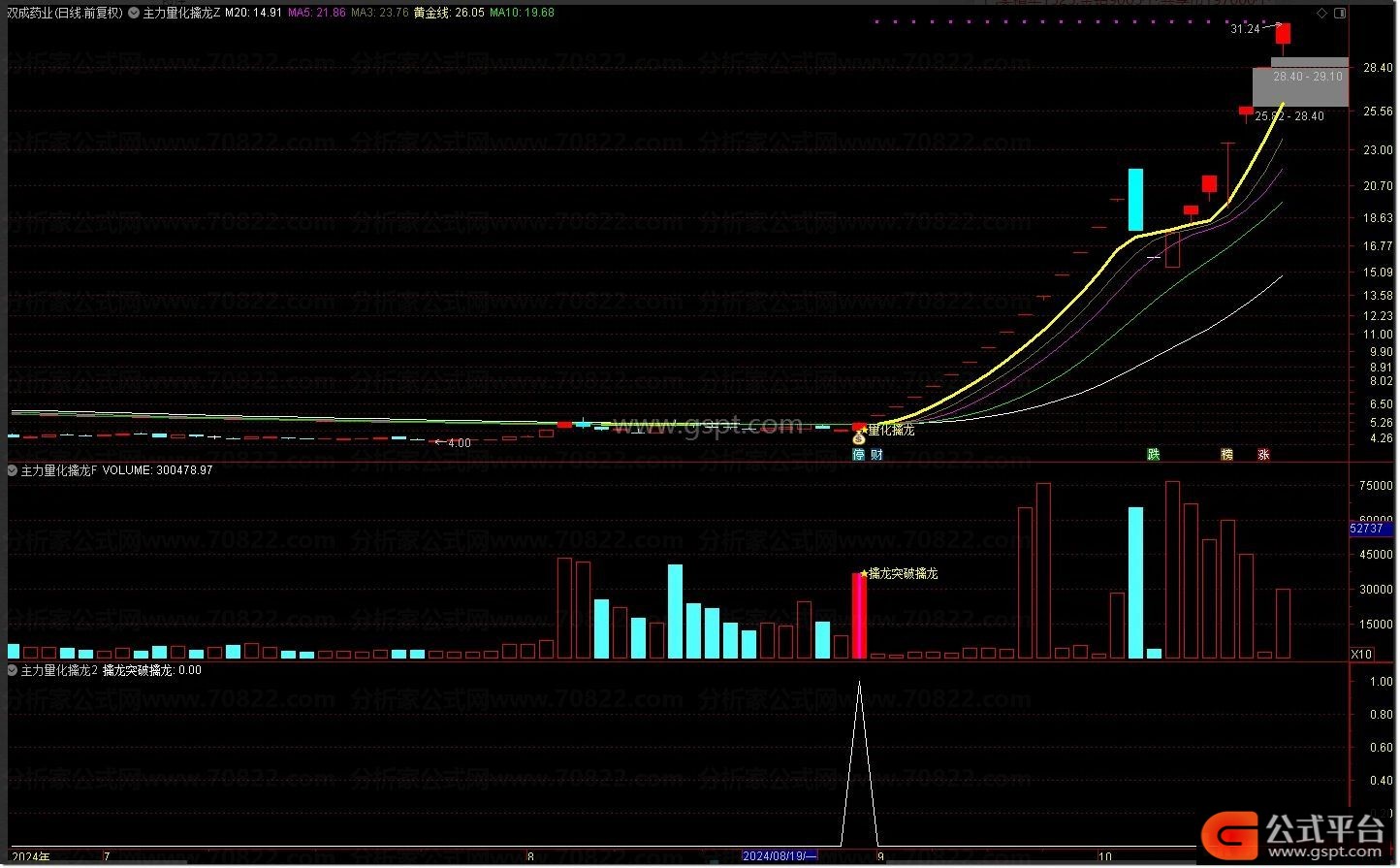1400x868 pixels.
Task: Open the 财 (financial report) event marker
Action: [876, 454]
